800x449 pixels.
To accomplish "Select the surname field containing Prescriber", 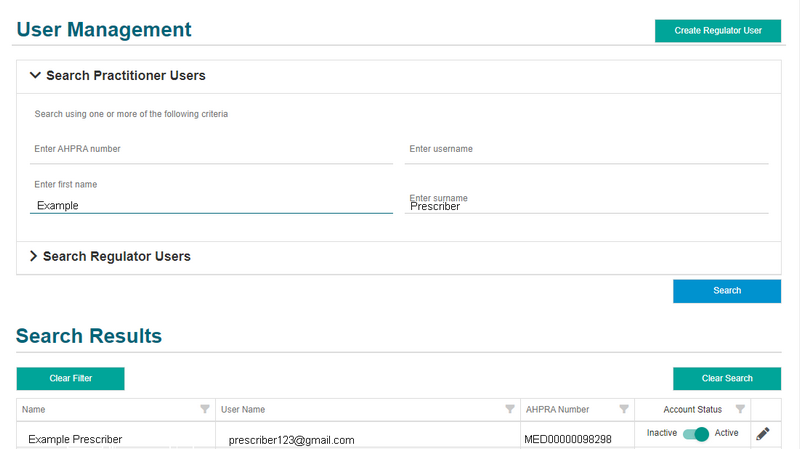I will point(588,206).
